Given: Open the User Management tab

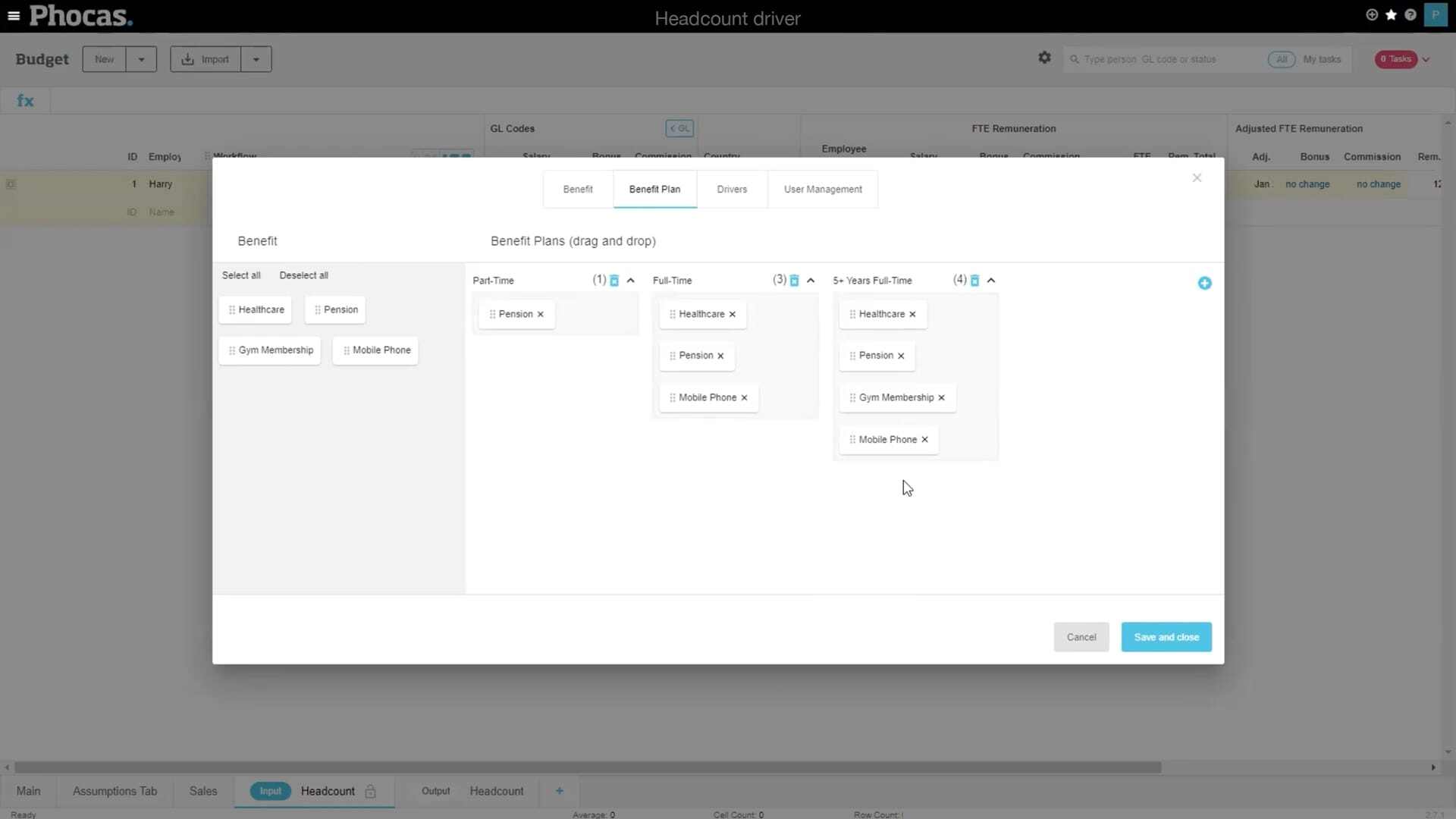Looking at the screenshot, I should [x=823, y=190].
